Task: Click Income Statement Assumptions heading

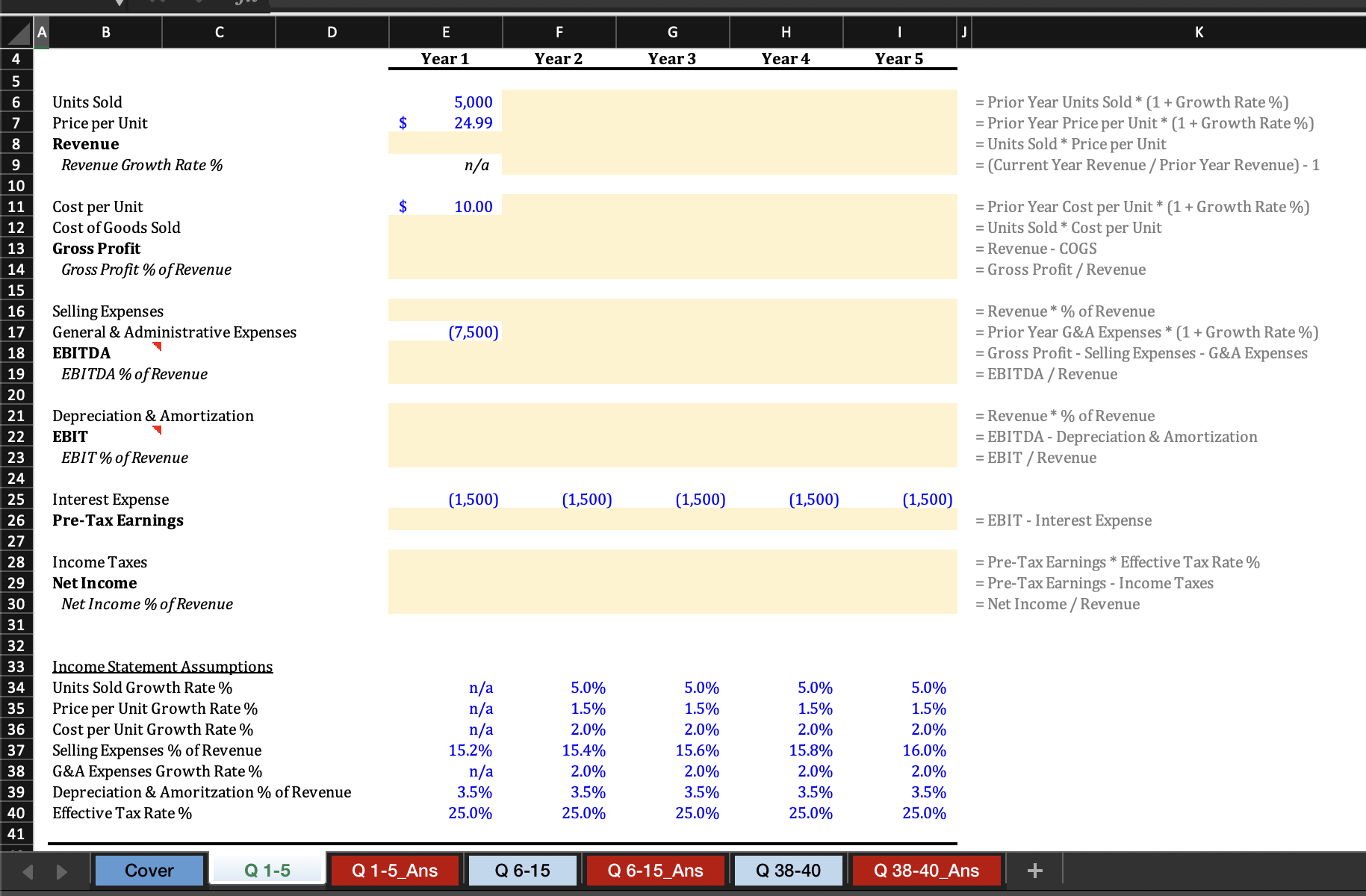Action: (162, 667)
